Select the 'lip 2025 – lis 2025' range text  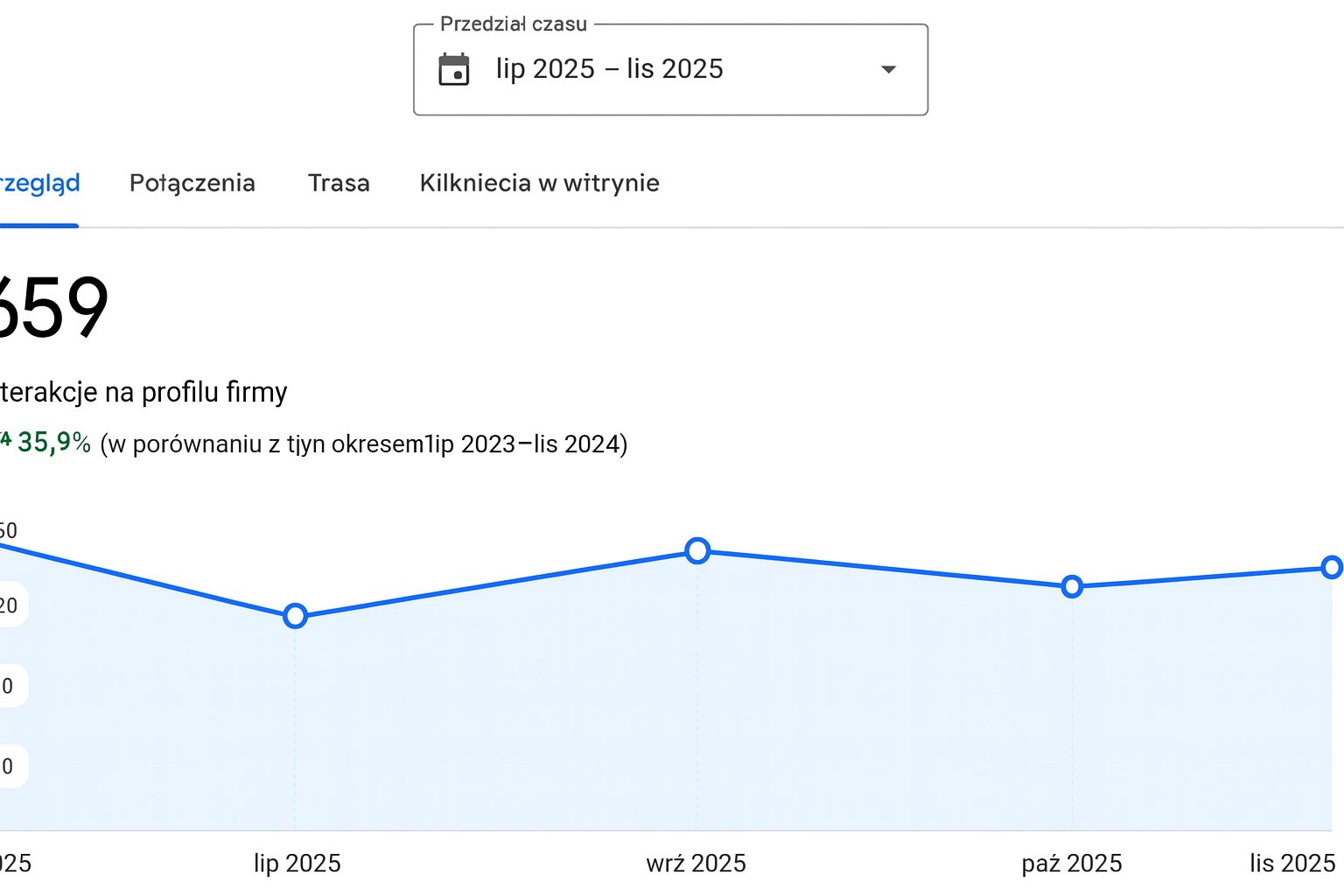609,69
